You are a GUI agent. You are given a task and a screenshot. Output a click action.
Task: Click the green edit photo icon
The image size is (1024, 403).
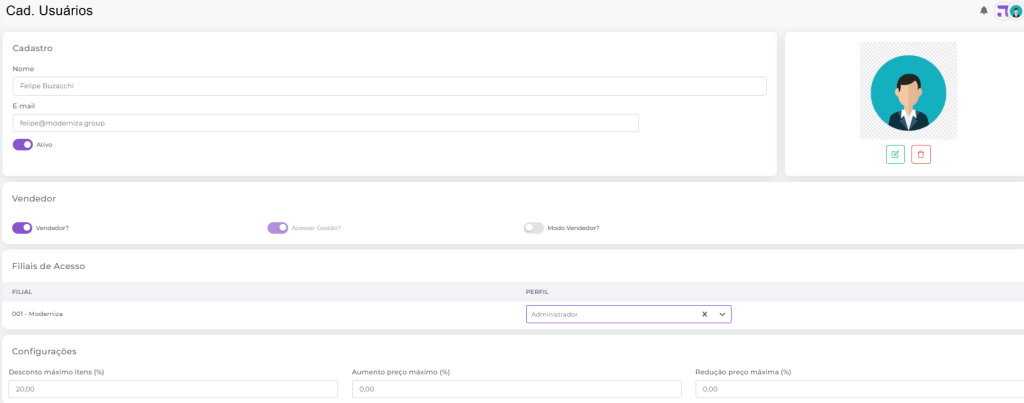coord(895,154)
